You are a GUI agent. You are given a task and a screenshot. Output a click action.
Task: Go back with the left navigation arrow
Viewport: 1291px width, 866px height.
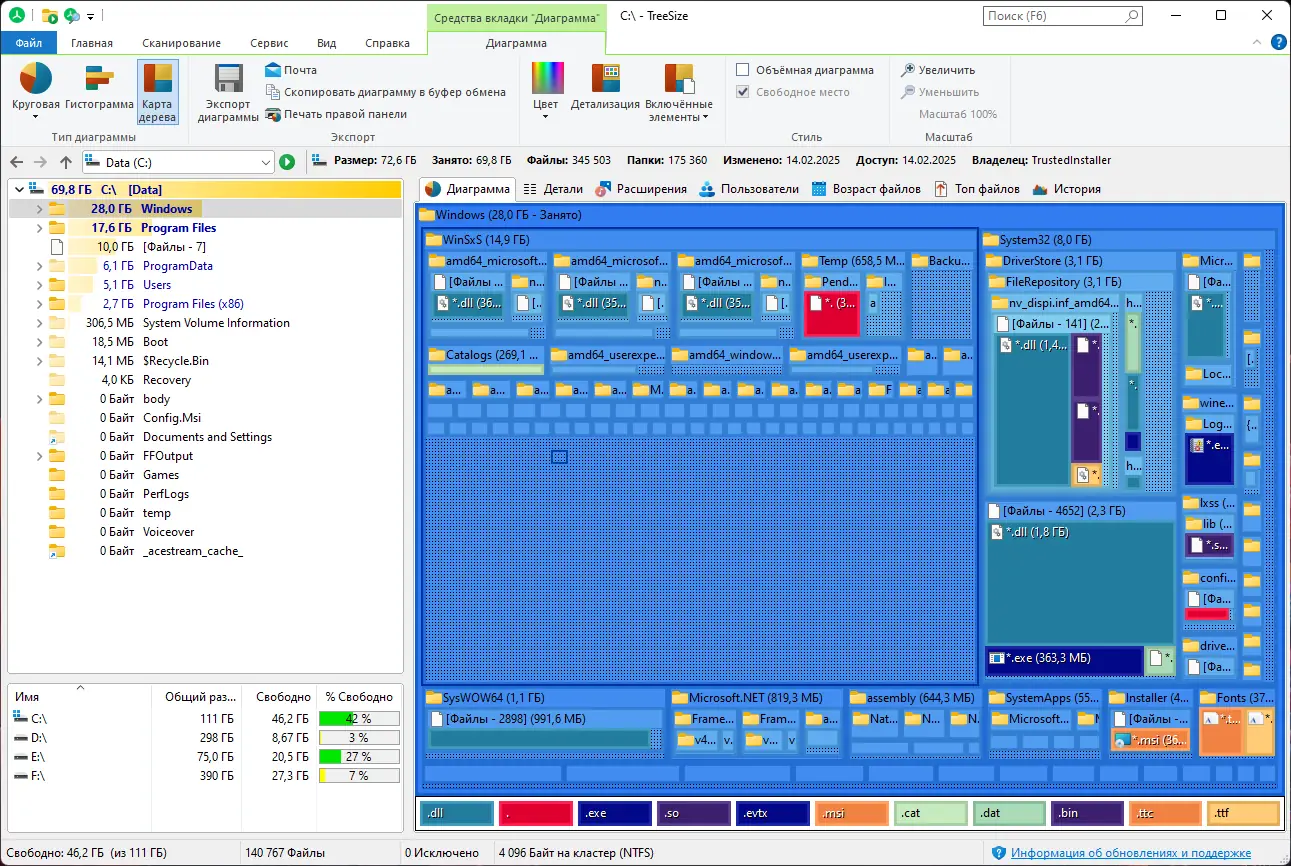(17, 162)
